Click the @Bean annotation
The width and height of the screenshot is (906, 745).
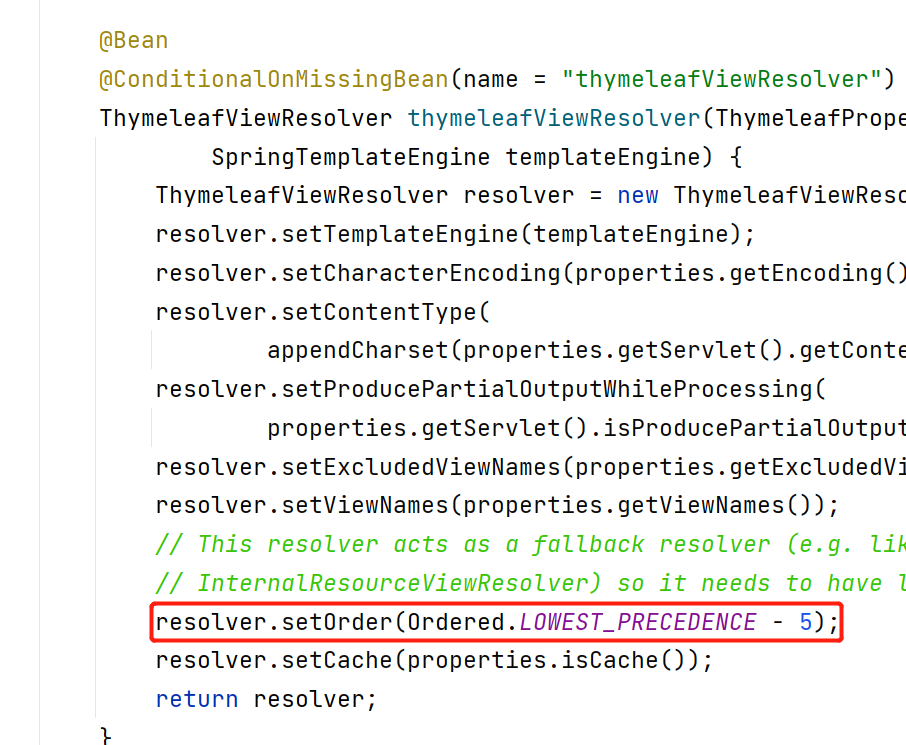click(x=133, y=41)
